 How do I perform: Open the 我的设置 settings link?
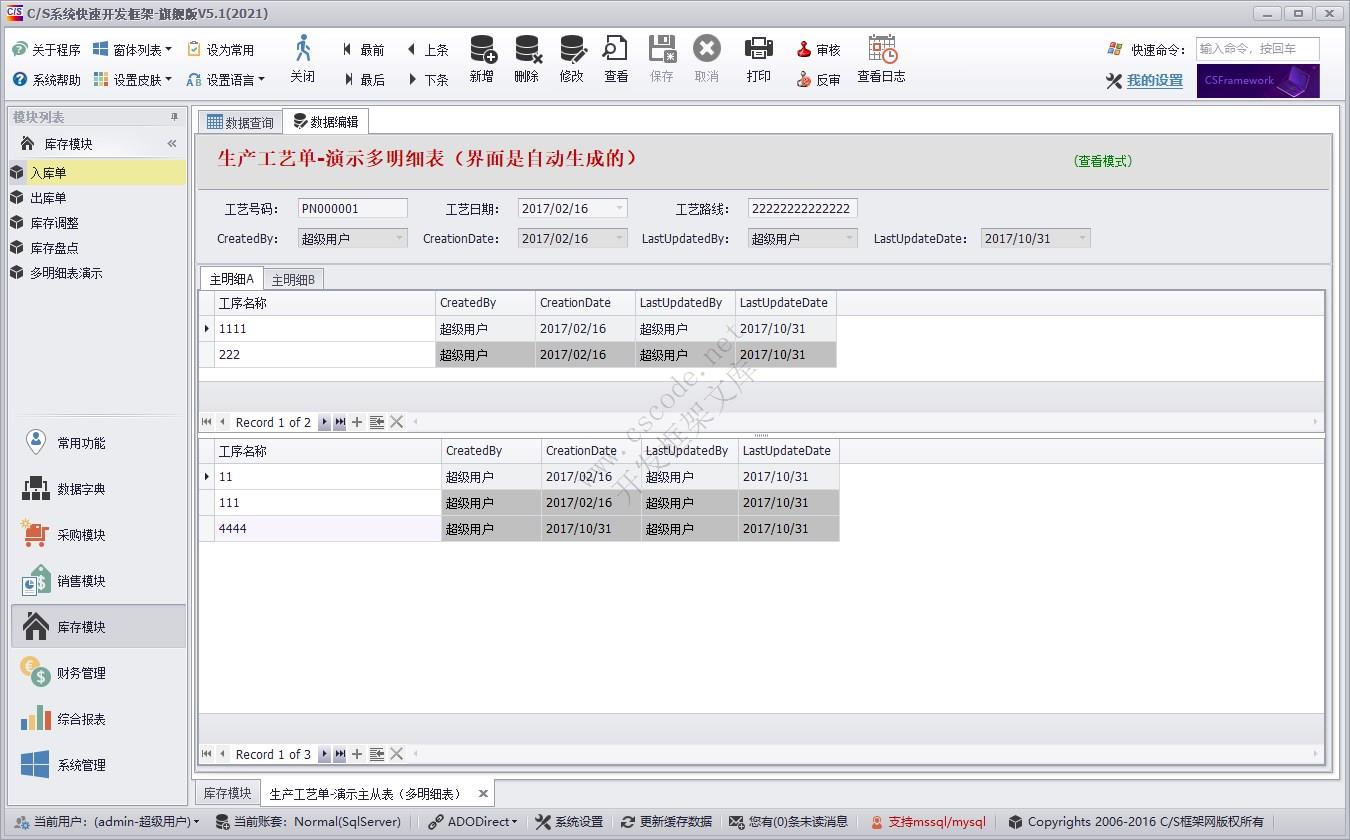tap(1152, 81)
